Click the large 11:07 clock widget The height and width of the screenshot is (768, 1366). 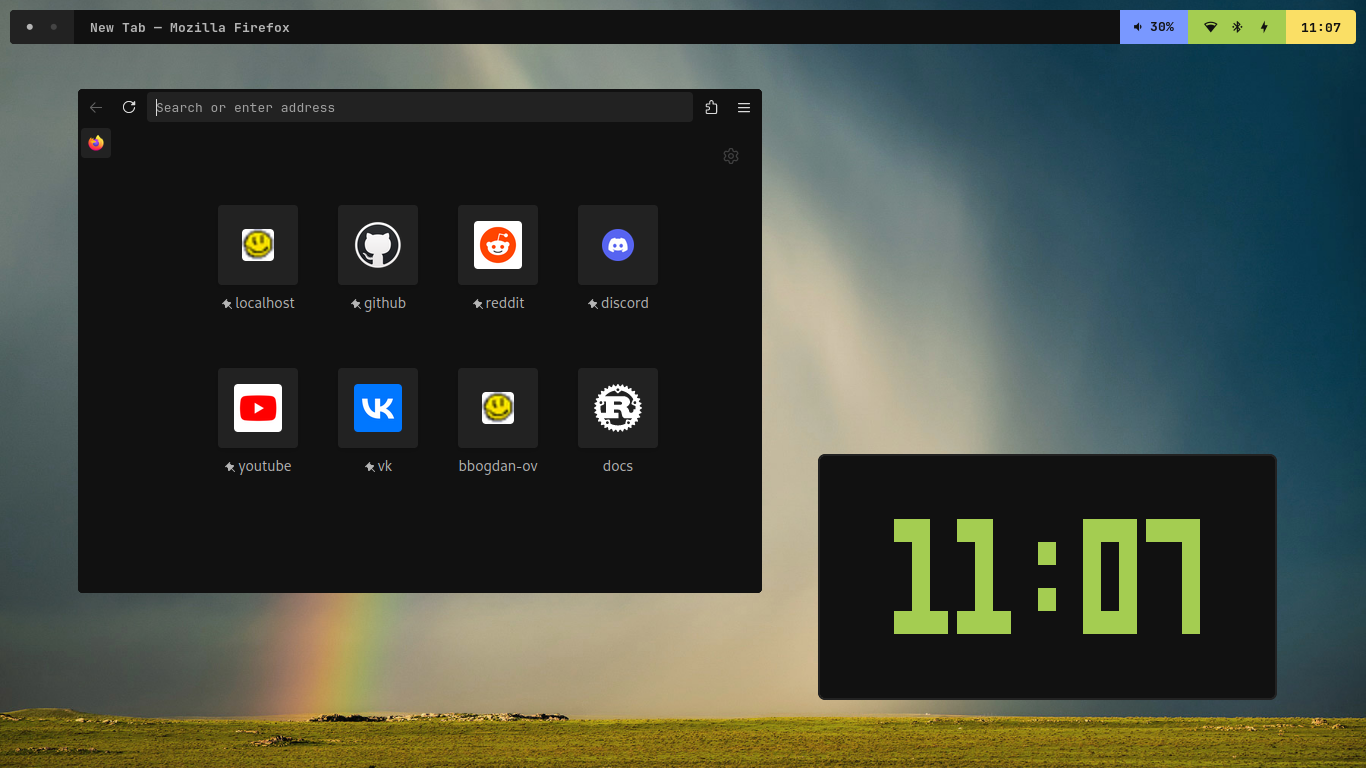tap(1047, 577)
